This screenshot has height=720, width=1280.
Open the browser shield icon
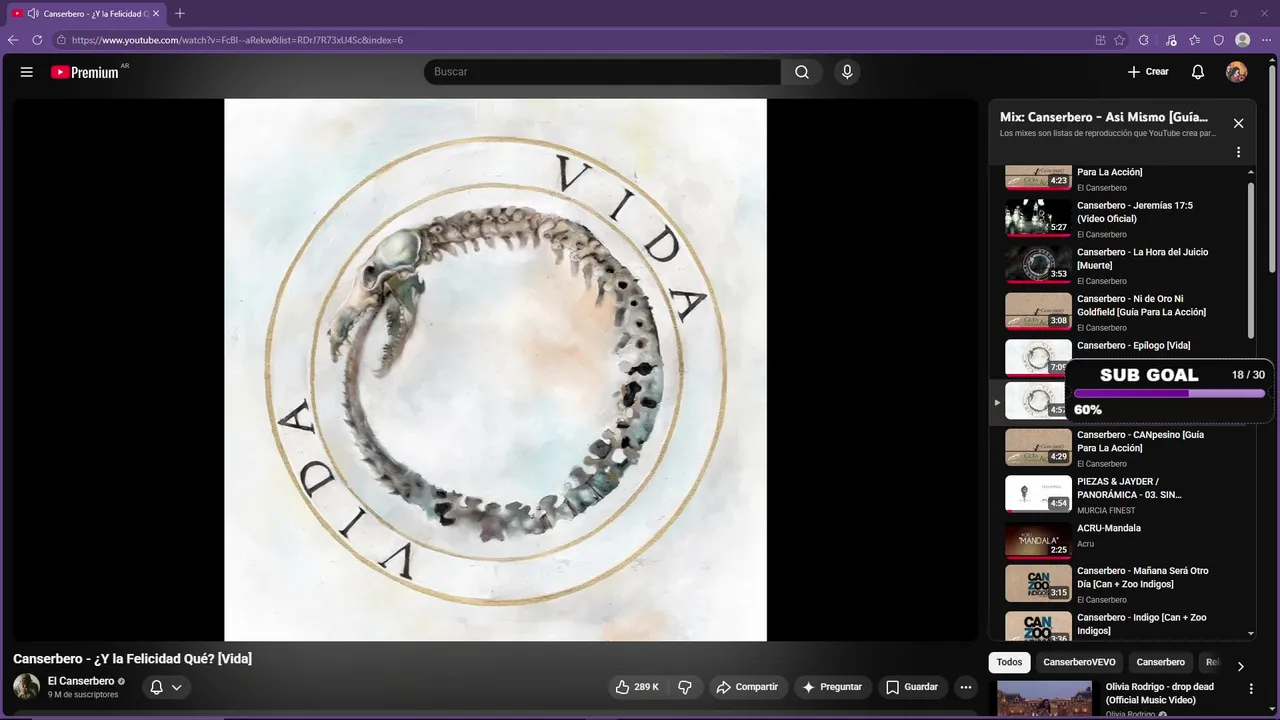[1219, 40]
